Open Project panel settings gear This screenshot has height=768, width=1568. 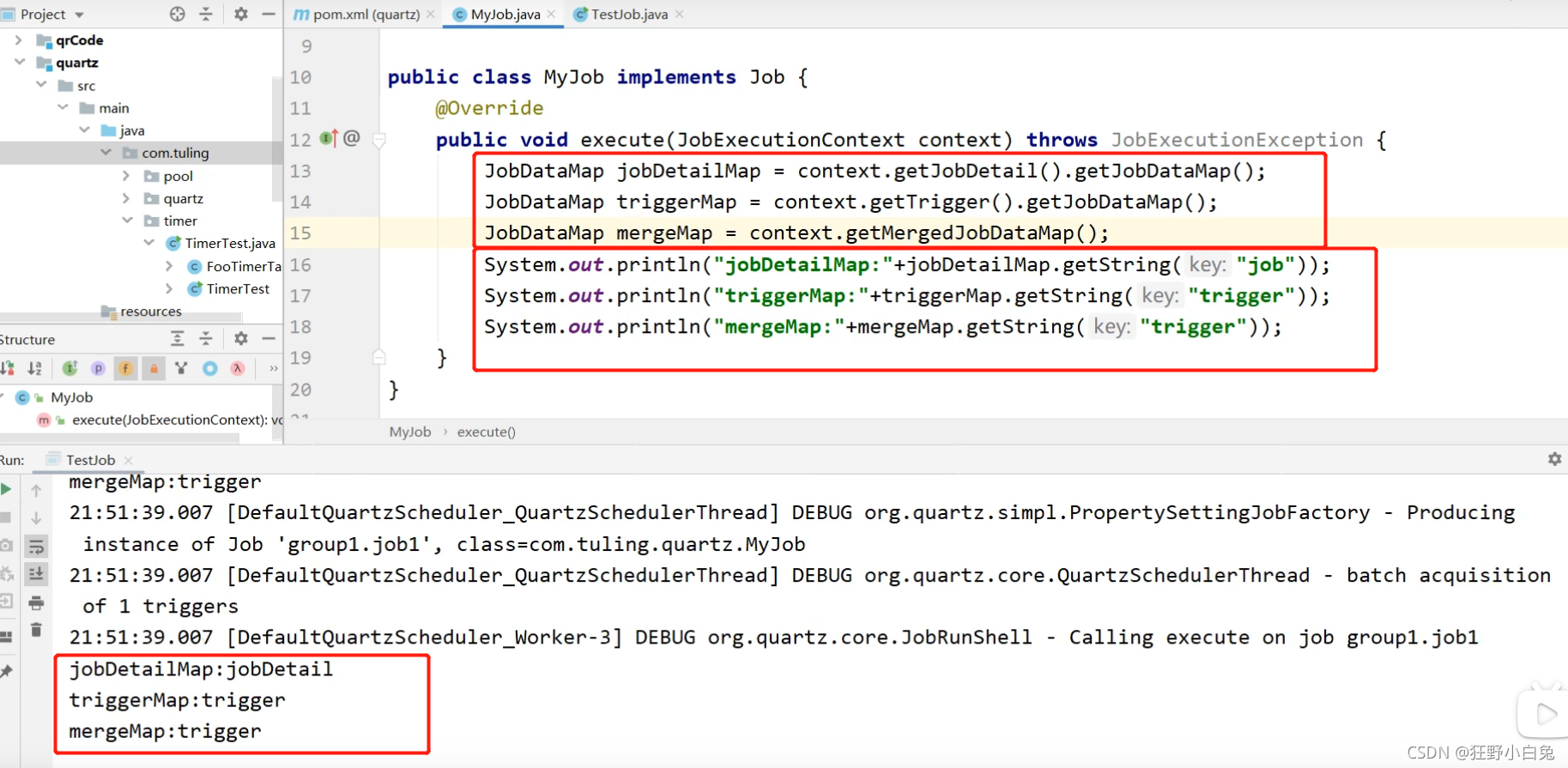241,14
